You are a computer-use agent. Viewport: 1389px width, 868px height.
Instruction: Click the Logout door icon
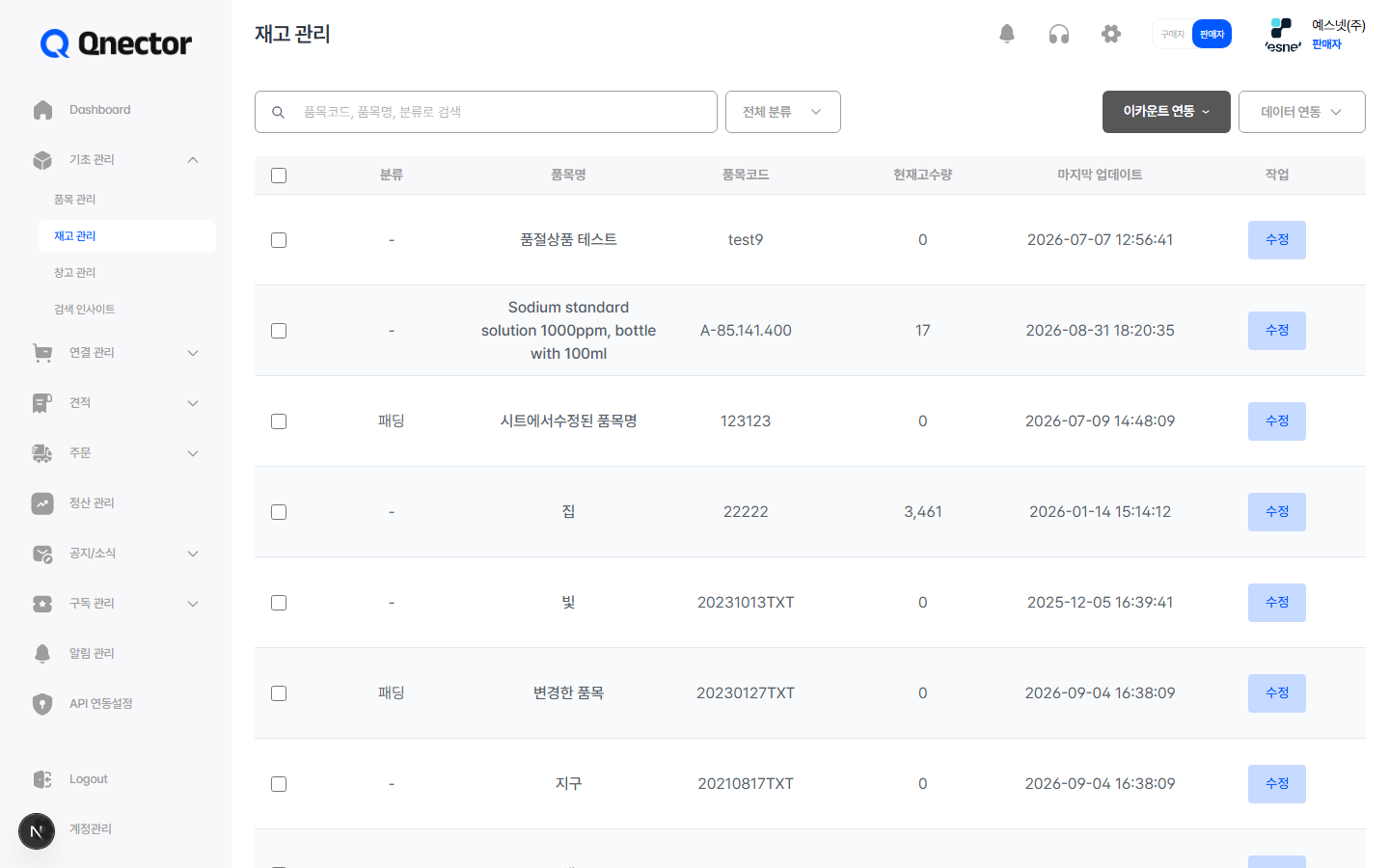[42, 779]
